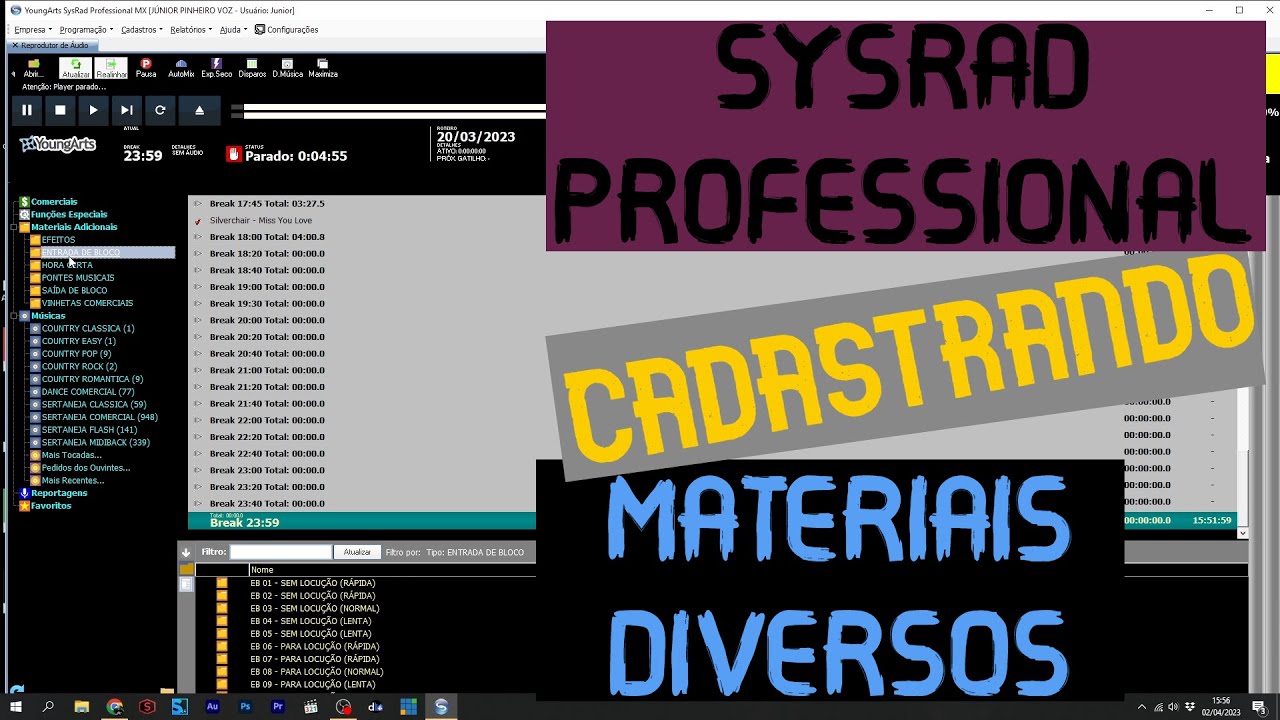This screenshot has height=720, width=1280.
Task: Stop the audio player
Action: [x=60, y=110]
